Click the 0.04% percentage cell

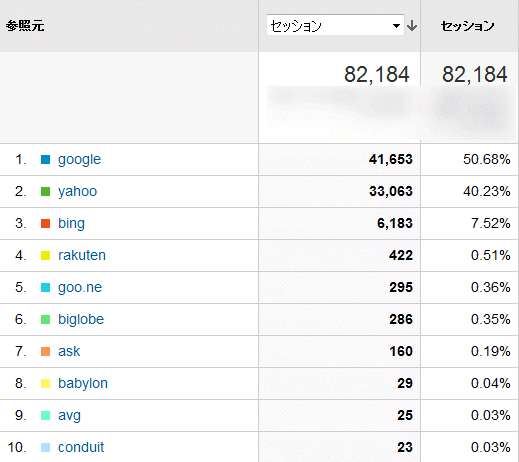[x=491, y=384]
